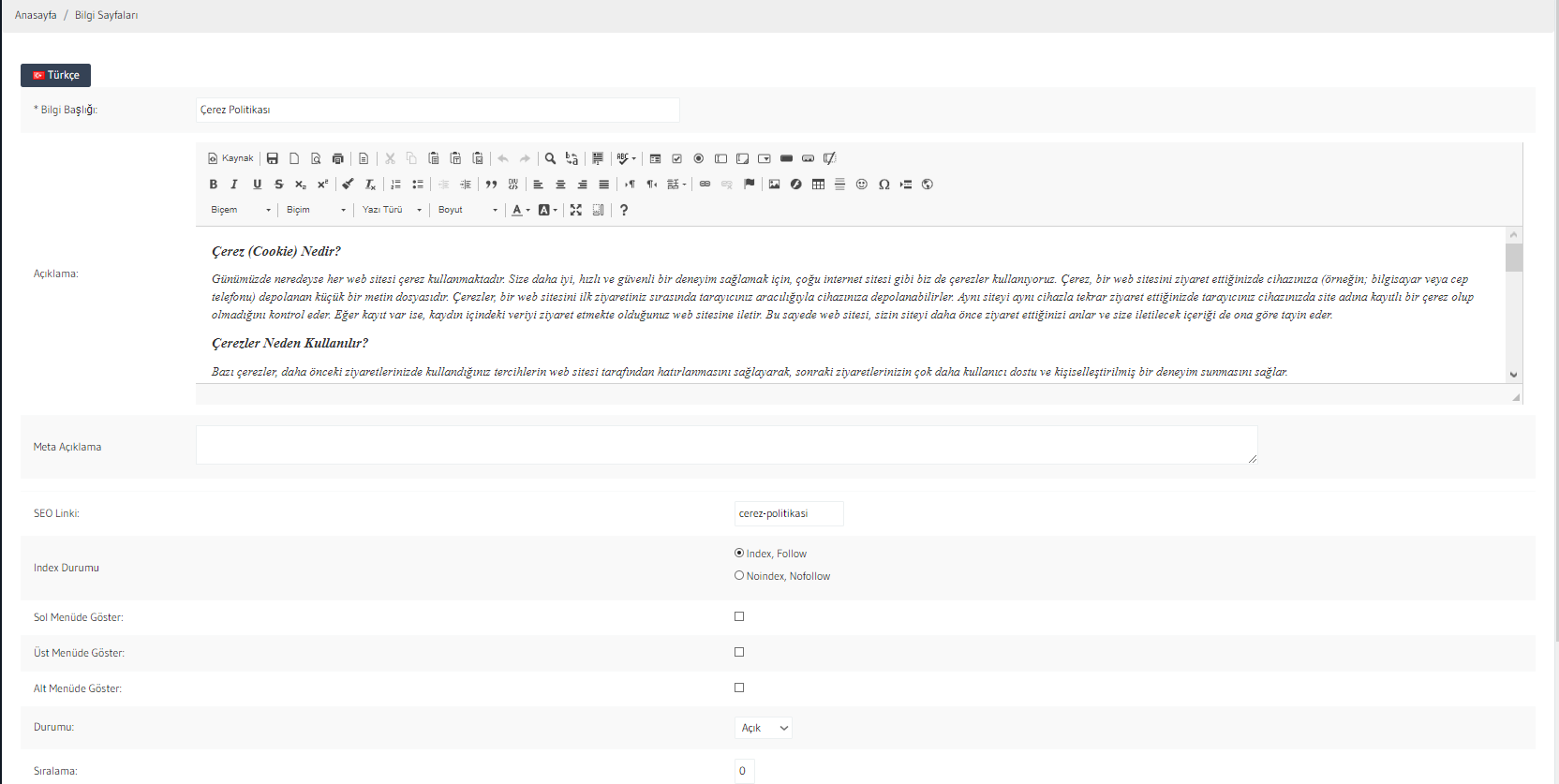Expand the Yazı Türü font dropdown
This screenshot has width=1559, height=784.
392,210
